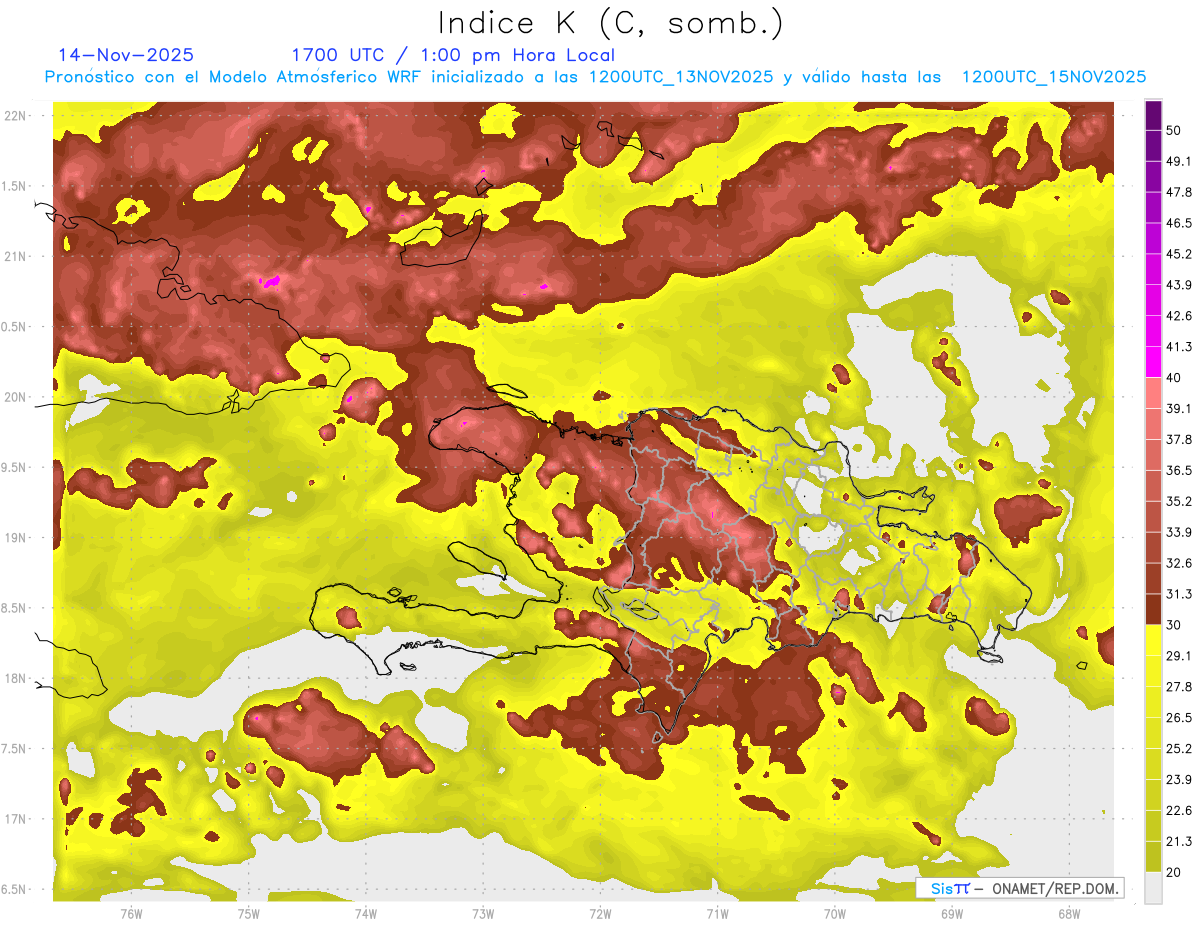Click the legend value 50
Screen dimensions: 1200x927
coord(1174,130)
